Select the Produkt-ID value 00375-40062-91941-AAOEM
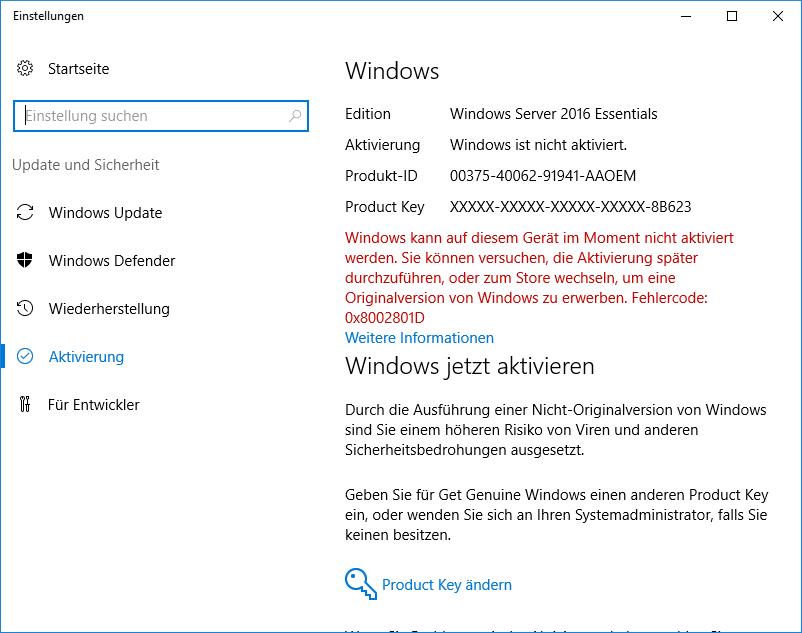The image size is (802, 633). pos(543,176)
